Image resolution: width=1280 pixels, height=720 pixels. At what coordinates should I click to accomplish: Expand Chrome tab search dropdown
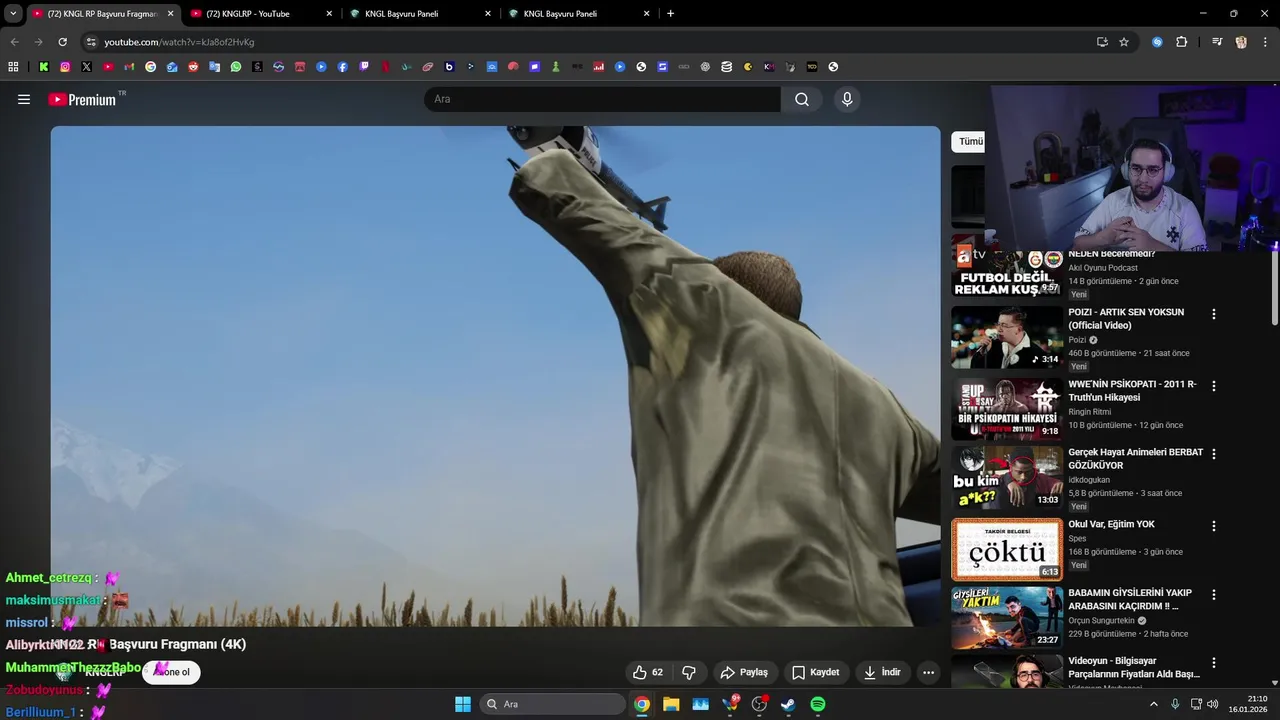click(13, 14)
